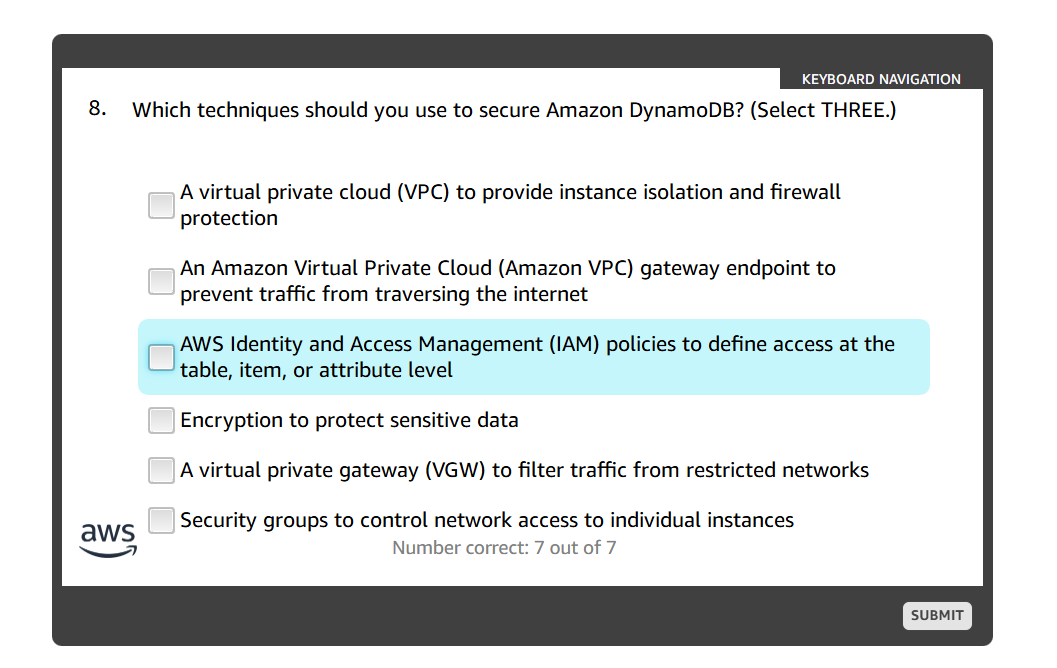Check the virtual private gateway (VGW) checkbox
Screen dimensions: 1057x668
(161, 470)
